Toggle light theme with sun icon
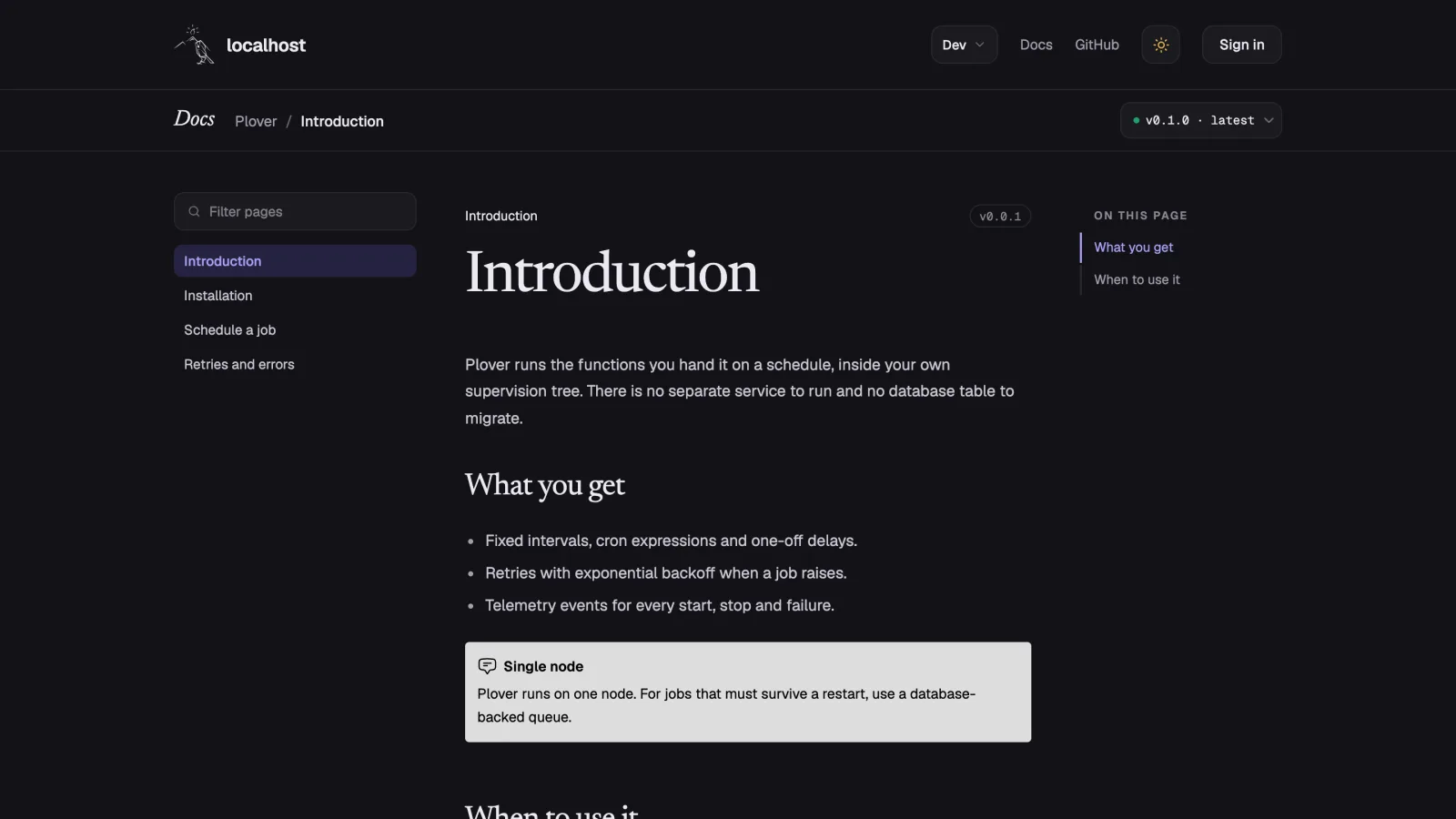This screenshot has width=1456, height=819. pos(1160,45)
